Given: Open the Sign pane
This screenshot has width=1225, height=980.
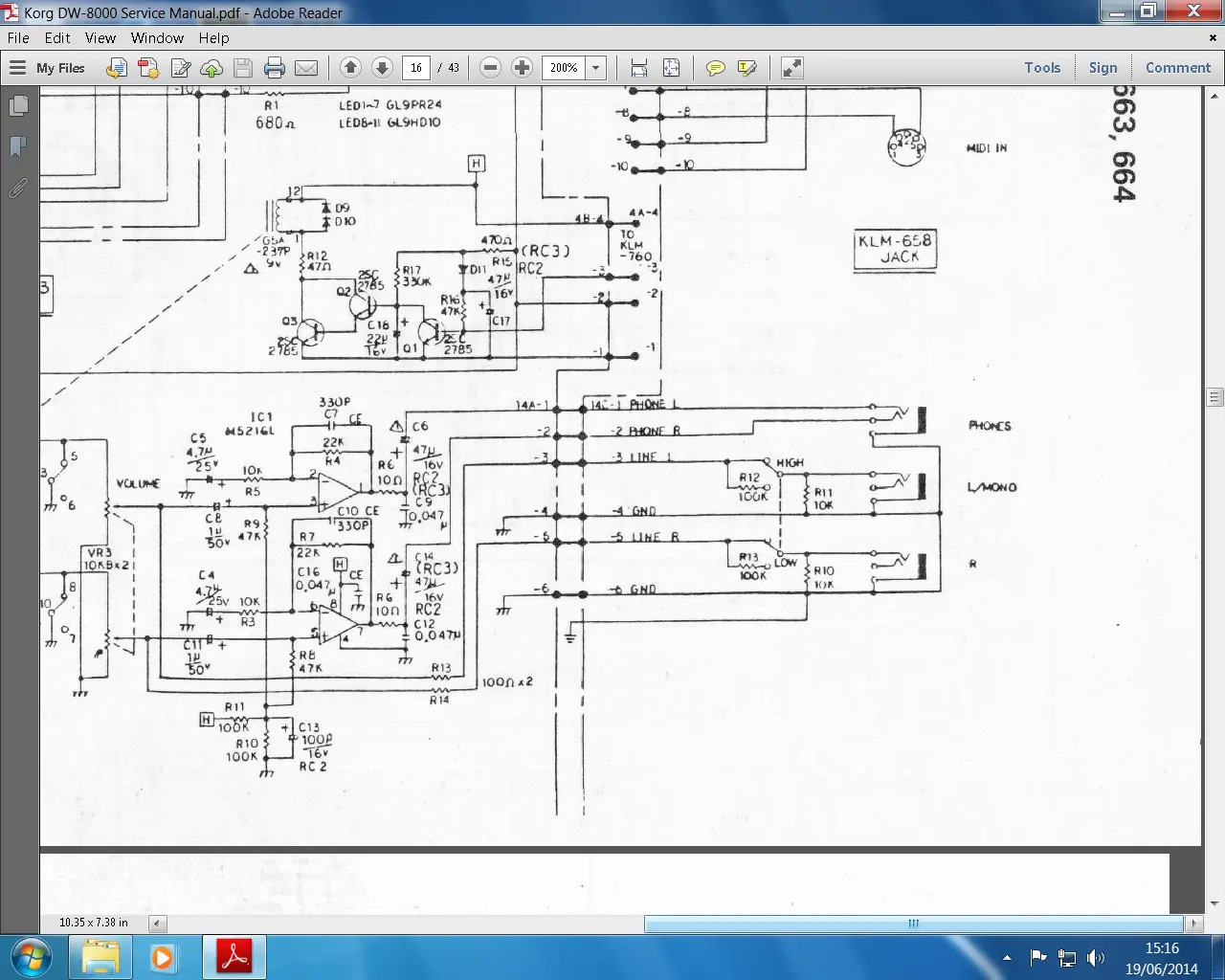Looking at the screenshot, I should (1102, 68).
